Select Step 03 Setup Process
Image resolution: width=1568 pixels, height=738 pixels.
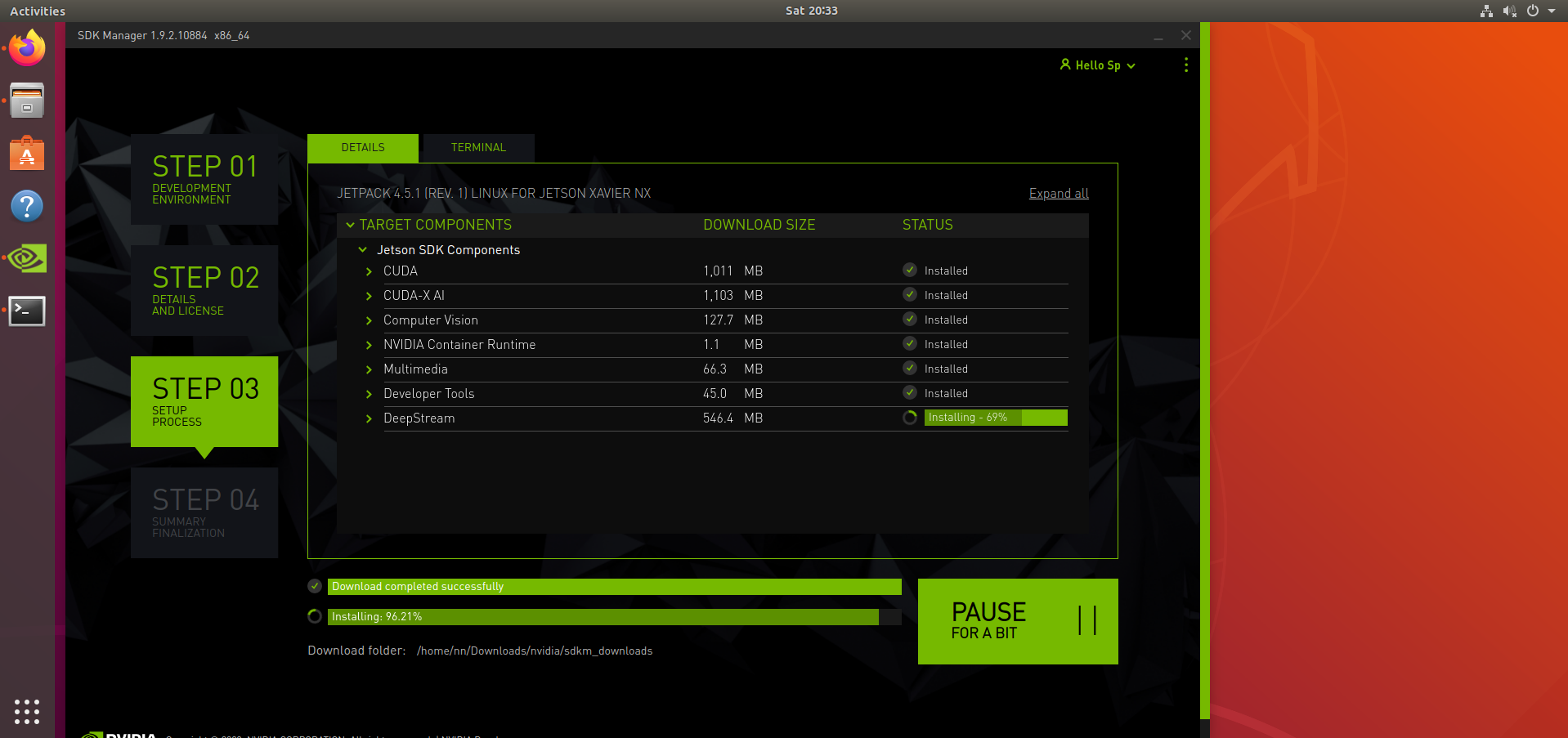(204, 401)
